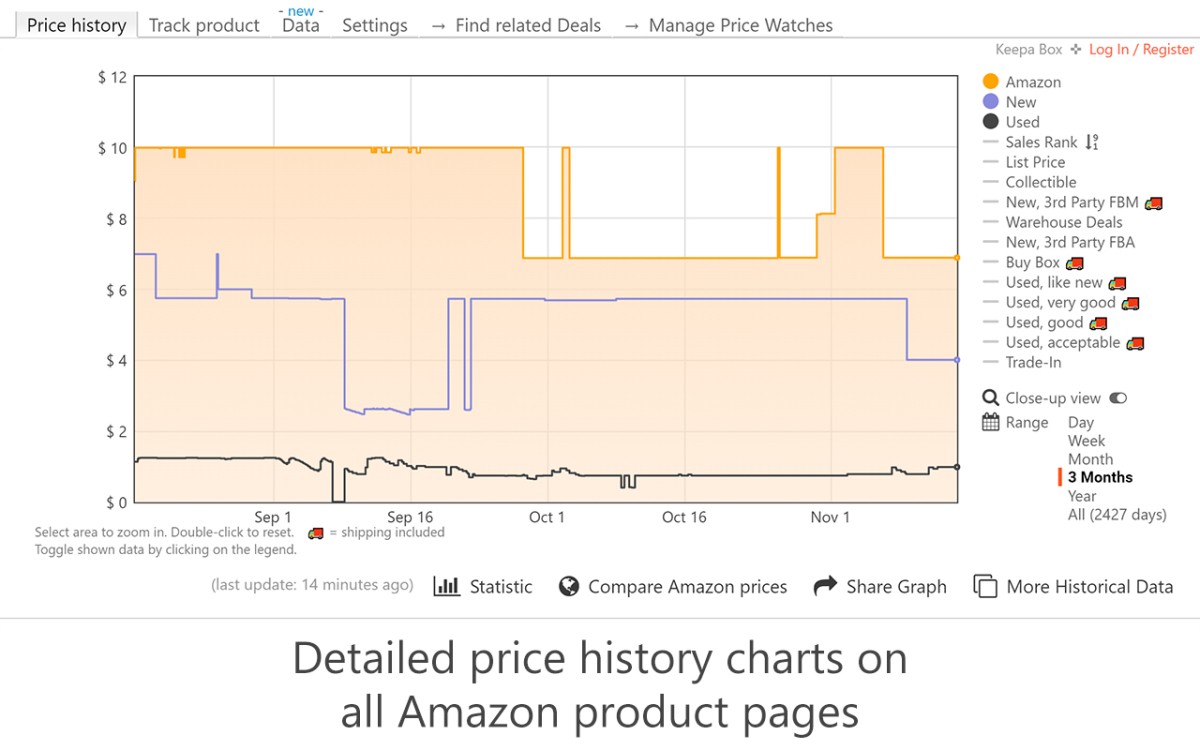Switch to the Settings tab
Screen dimensions: 1200x750
click(375, 25)
